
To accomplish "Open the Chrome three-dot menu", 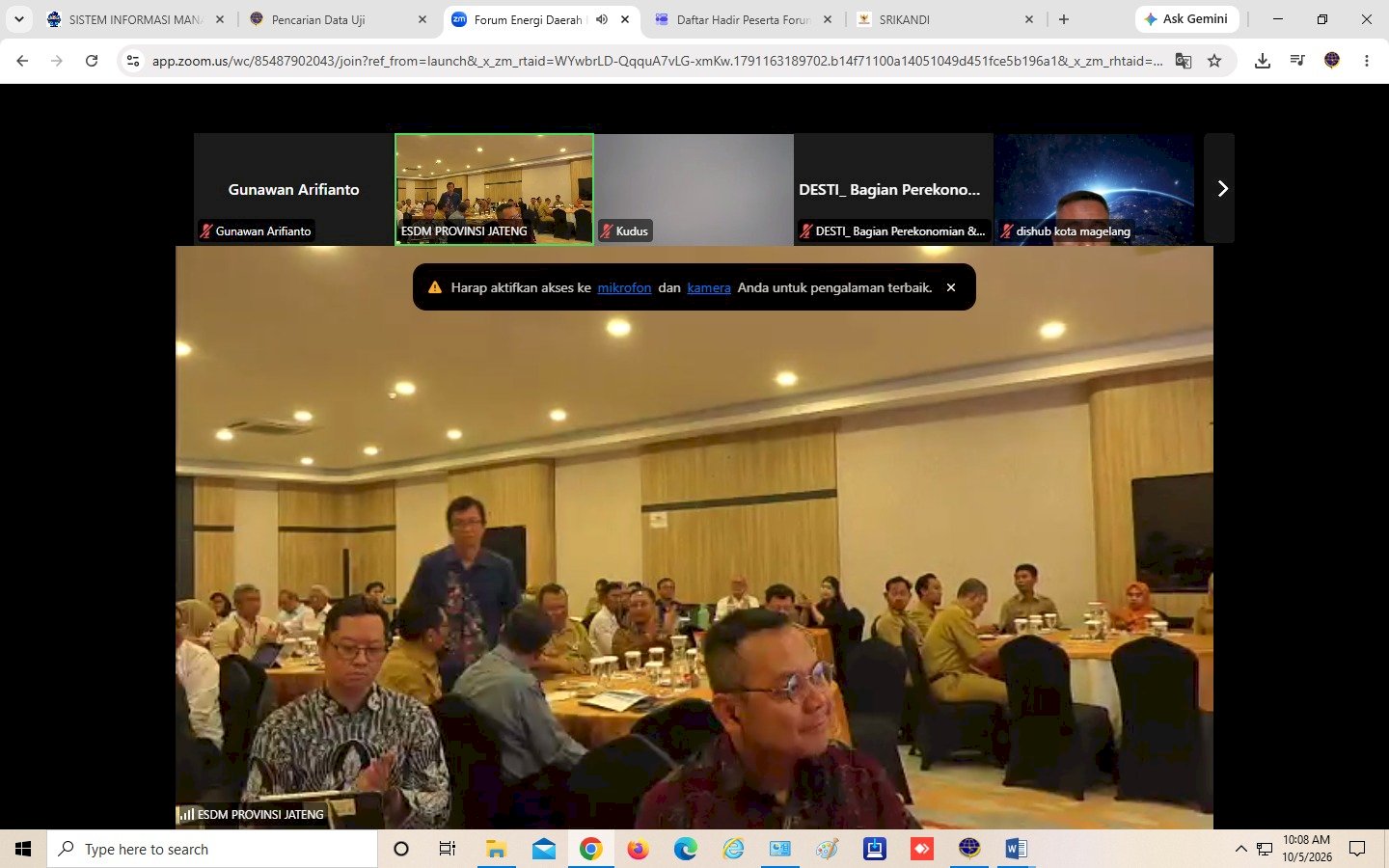I will click(x=1367, y=61).
